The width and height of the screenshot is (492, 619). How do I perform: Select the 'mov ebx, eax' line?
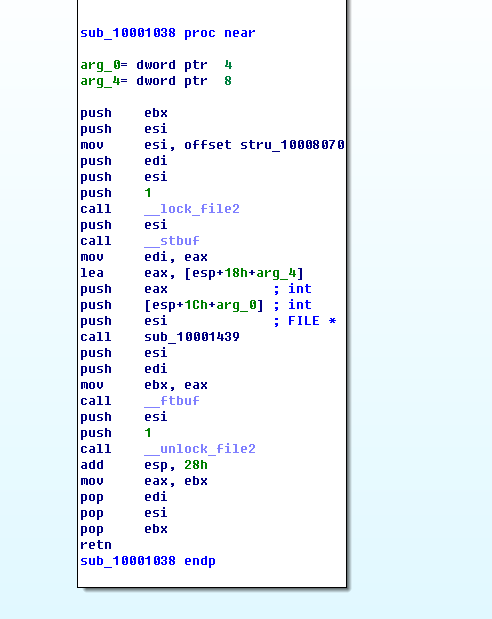pos(144,385)
